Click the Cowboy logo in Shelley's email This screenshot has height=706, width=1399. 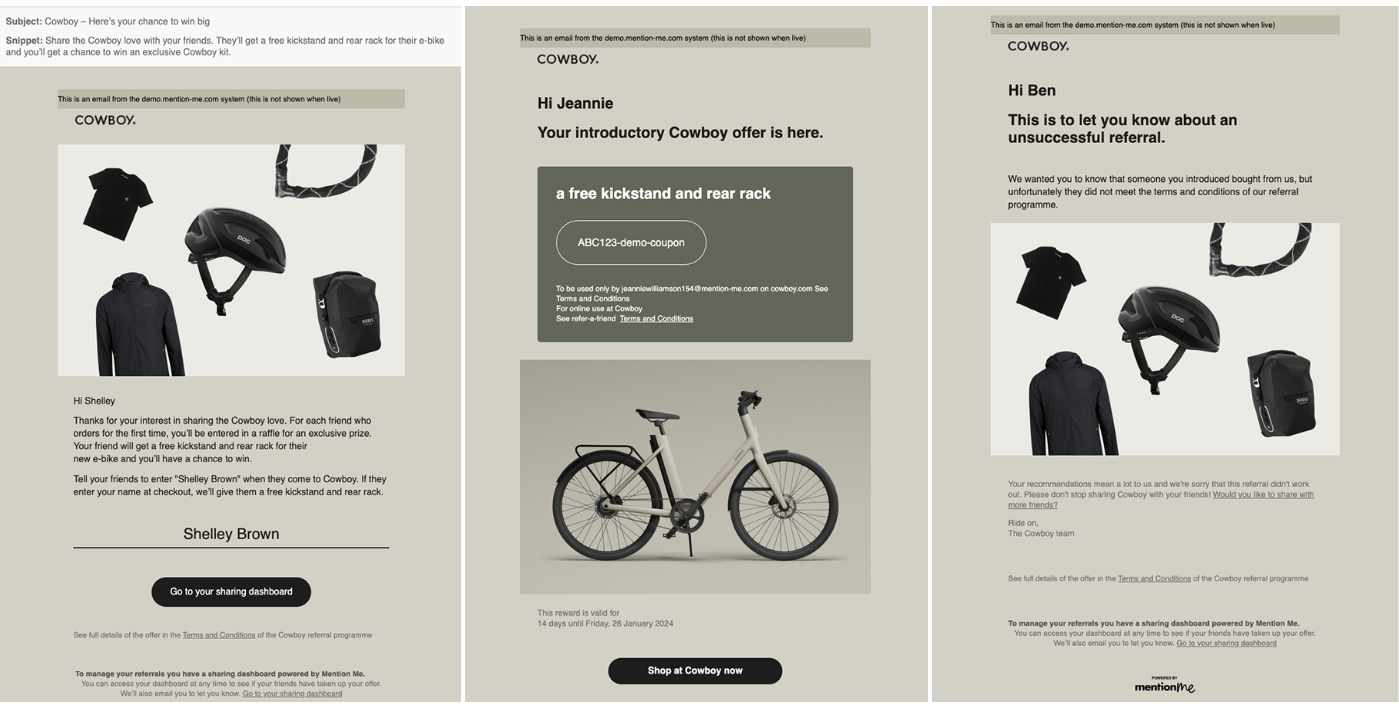(105, 120)
